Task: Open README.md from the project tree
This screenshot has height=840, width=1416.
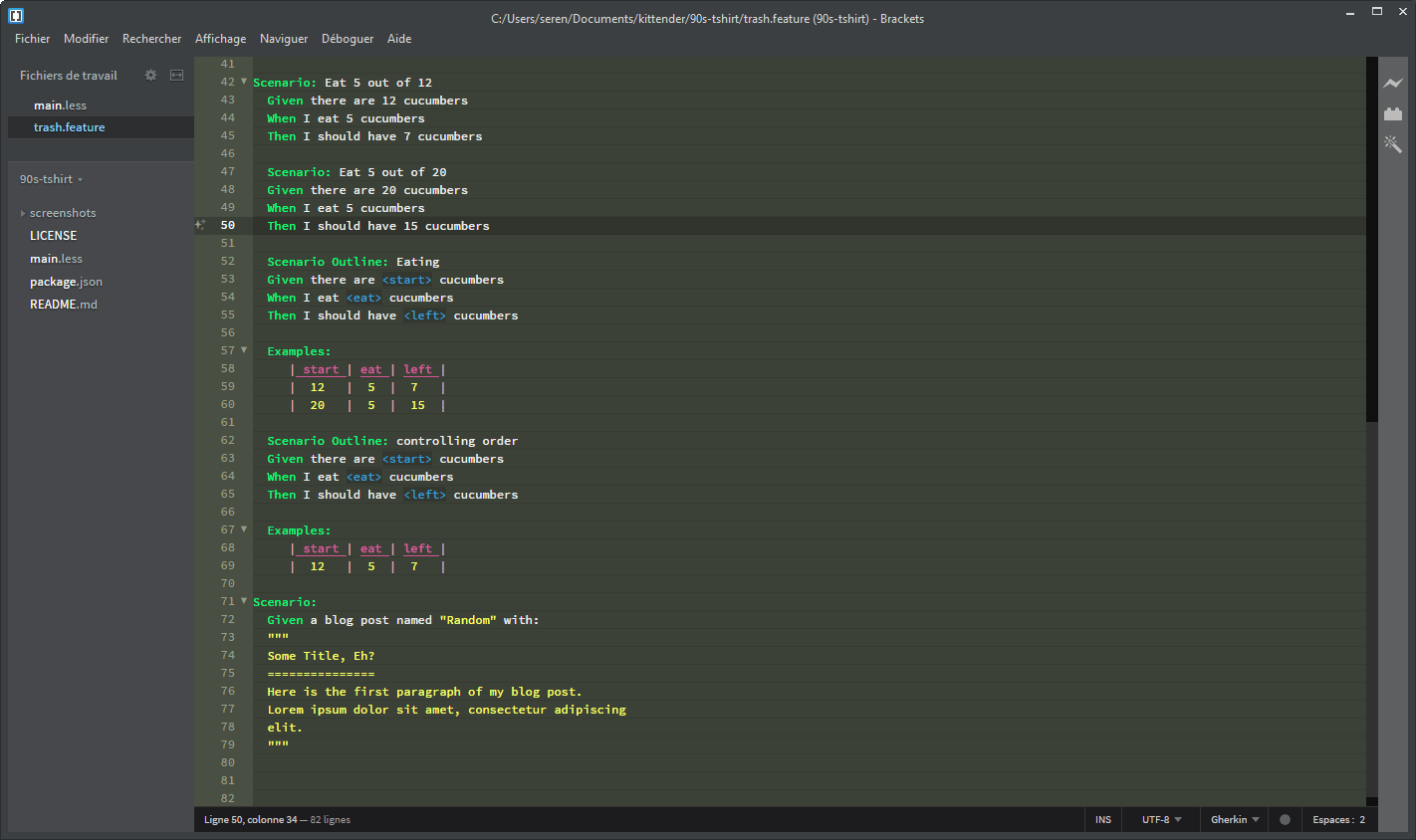Action: tap(64, 304)
